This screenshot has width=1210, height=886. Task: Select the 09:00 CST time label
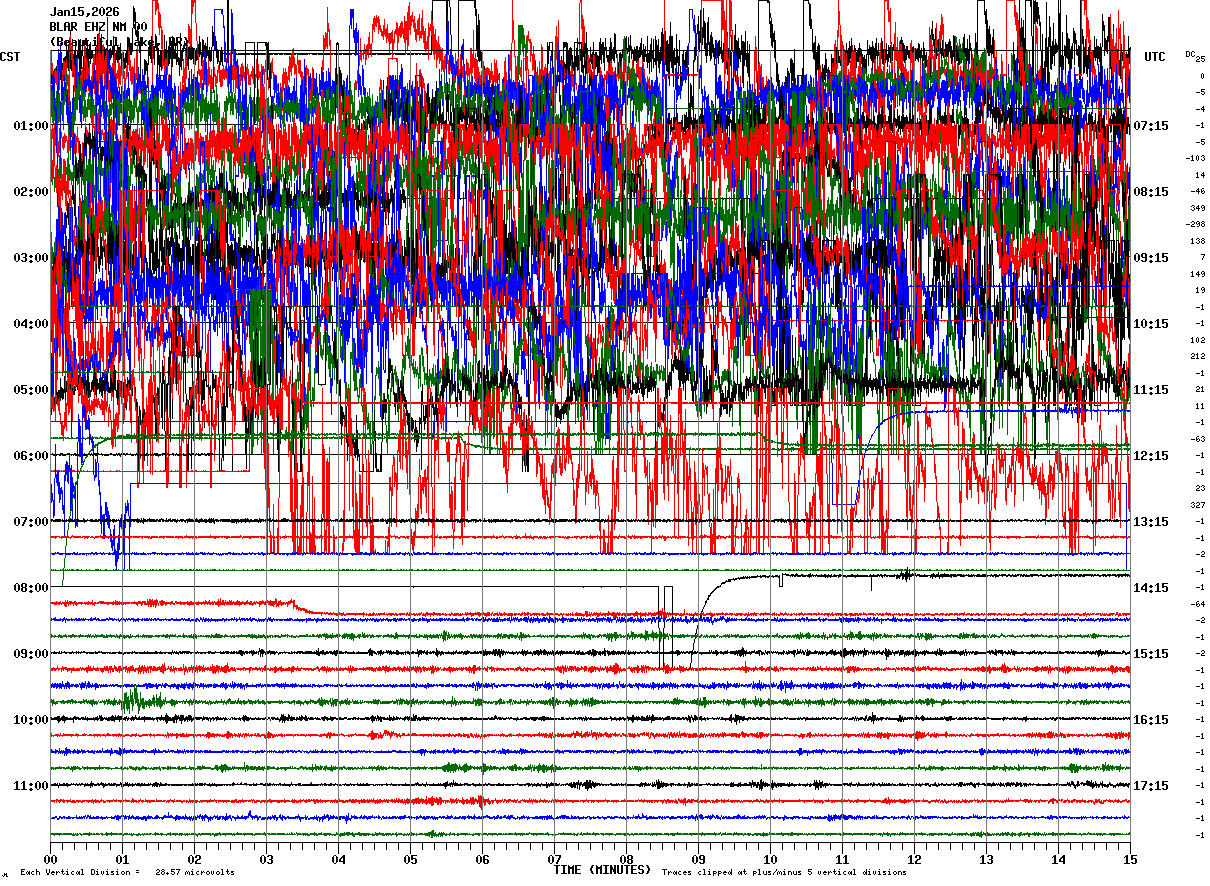point(32,654)
